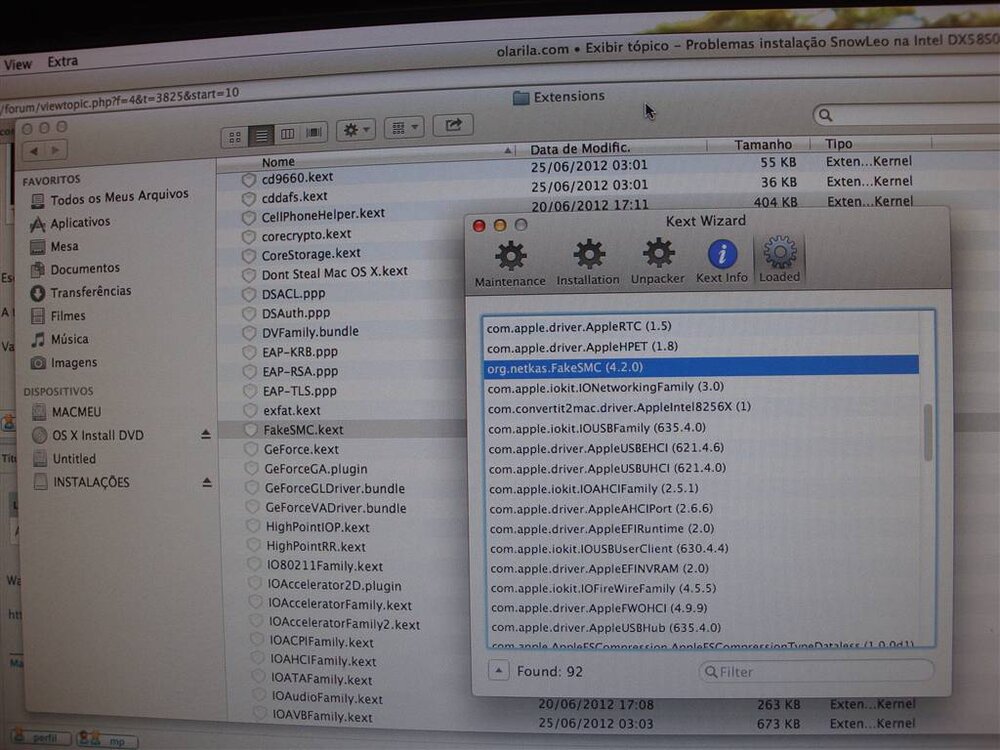
Task: Eject the OS X Install DVD
Action: pos(206,435)
